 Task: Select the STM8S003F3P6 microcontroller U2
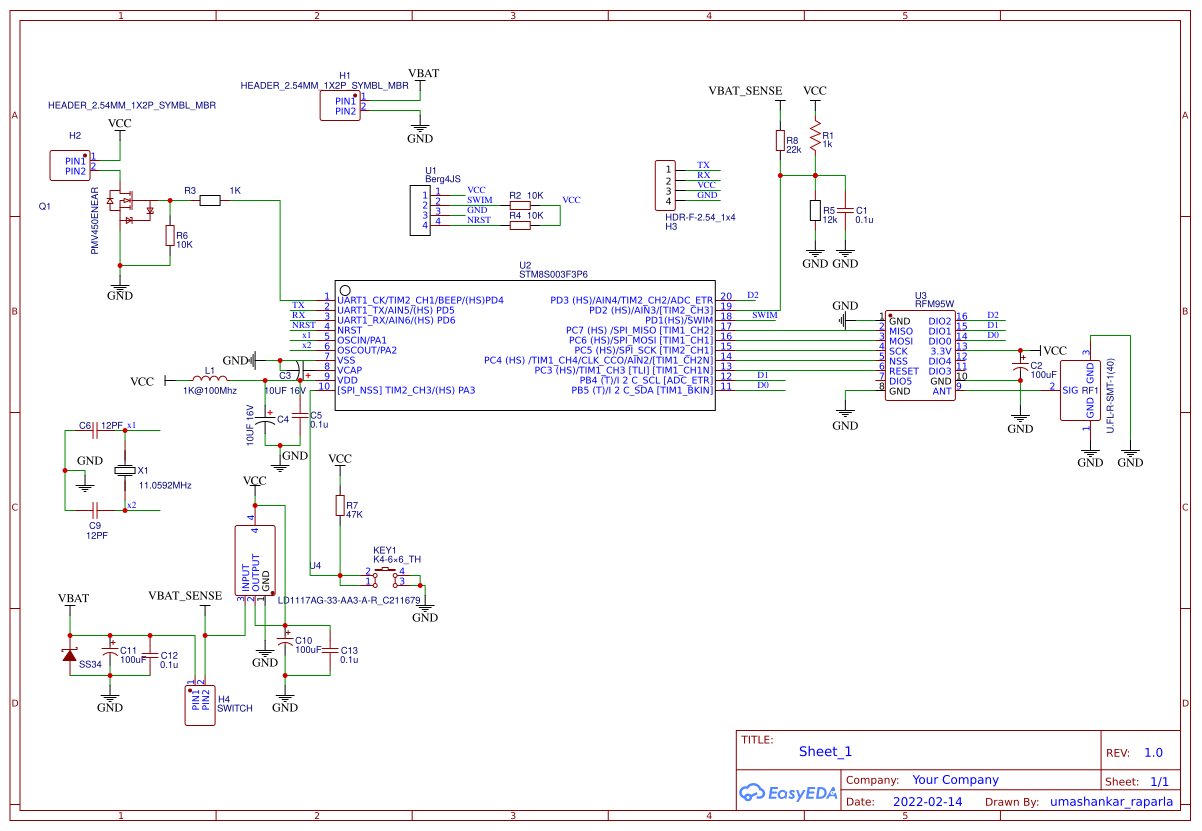point(525,345)
